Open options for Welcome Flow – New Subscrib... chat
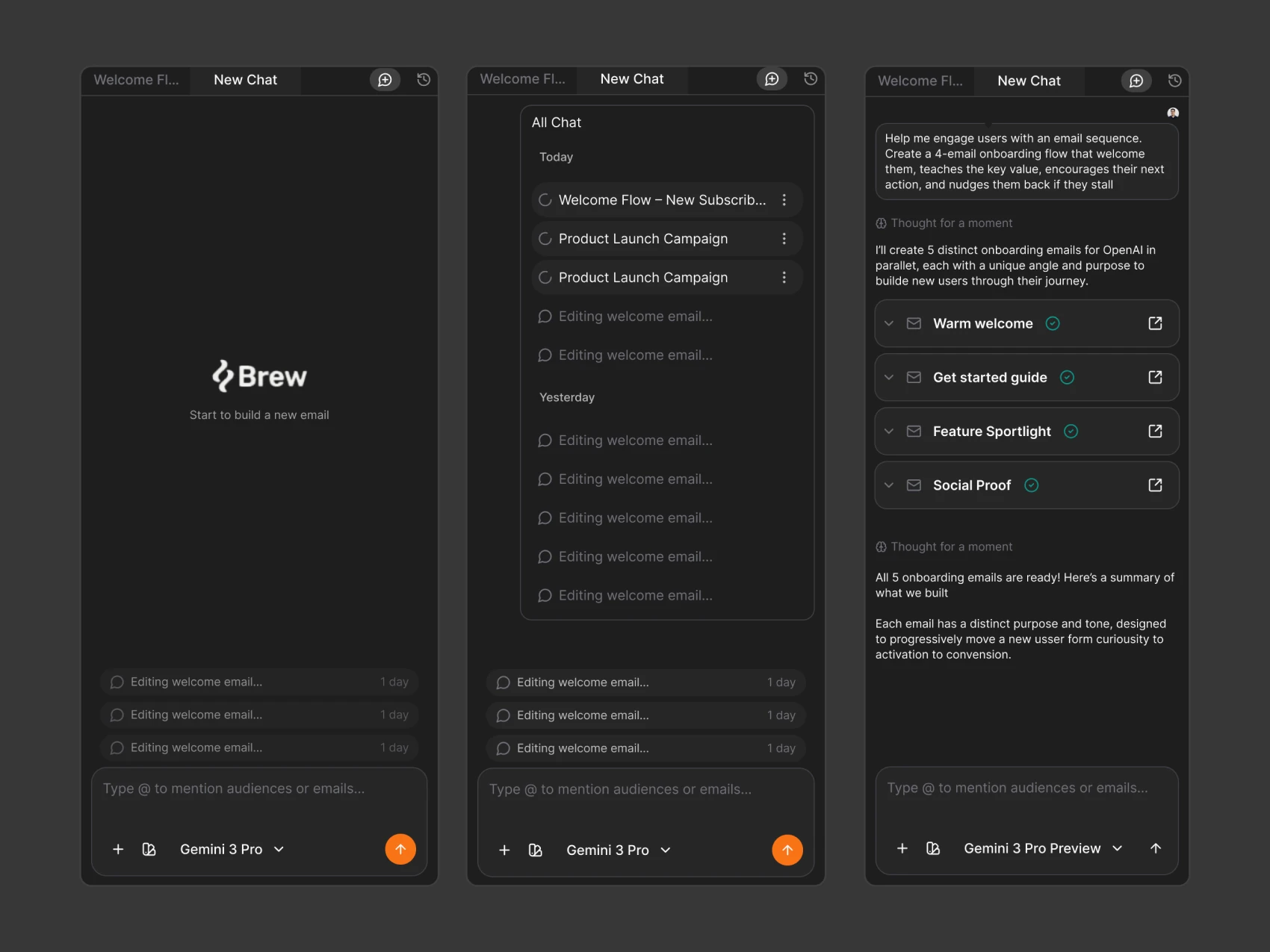The width and height of the screenshot is (1270, 952). tap(784, 200)
